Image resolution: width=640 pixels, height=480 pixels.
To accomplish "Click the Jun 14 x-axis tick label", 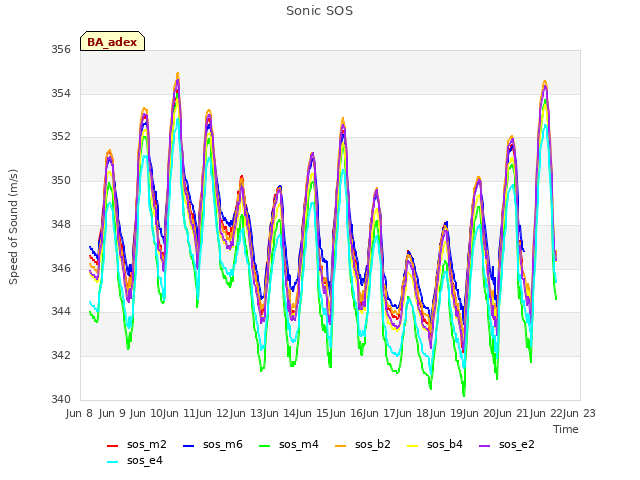I will click(279, 413).
